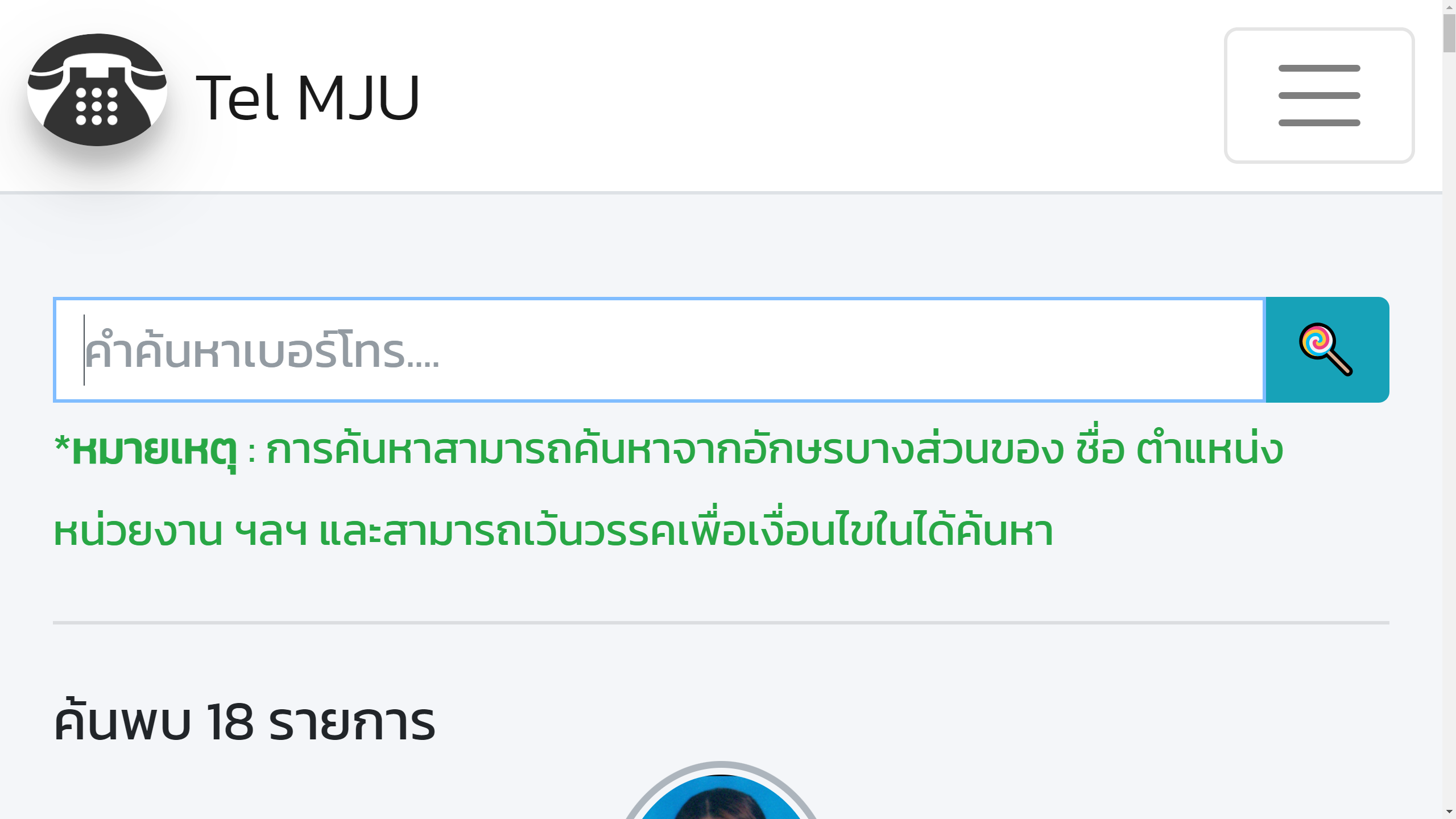The height and width of the screenshot is (819, 1456).
Task: Click the หน่วยงาน ฯลฯ note line
Action: pos(180,532)
